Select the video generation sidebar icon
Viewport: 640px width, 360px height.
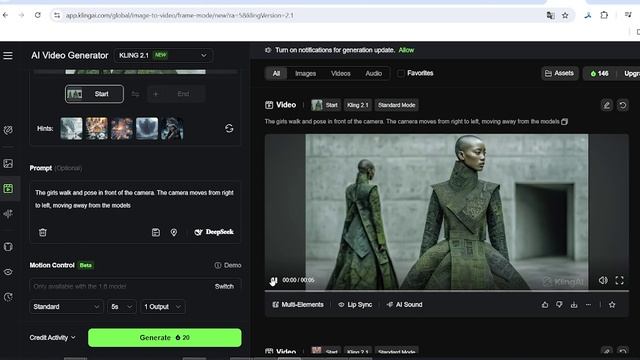point(8,189)
